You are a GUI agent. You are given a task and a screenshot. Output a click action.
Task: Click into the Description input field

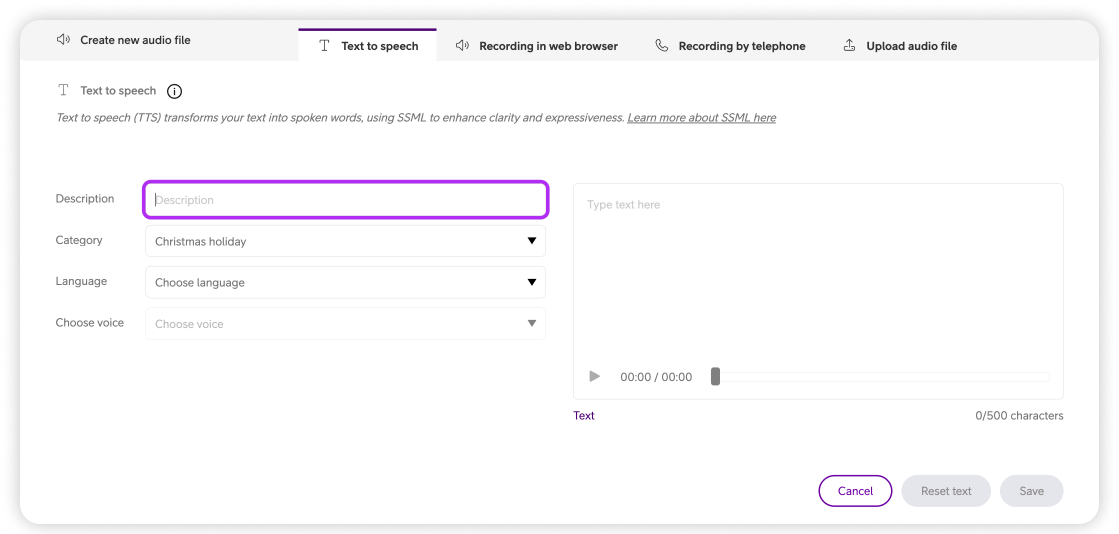(x=345, y=200)
